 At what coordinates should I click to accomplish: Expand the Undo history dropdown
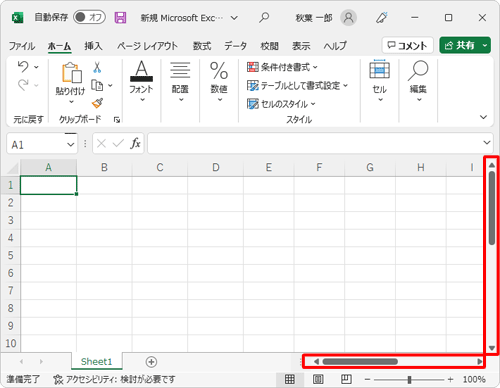36,67
